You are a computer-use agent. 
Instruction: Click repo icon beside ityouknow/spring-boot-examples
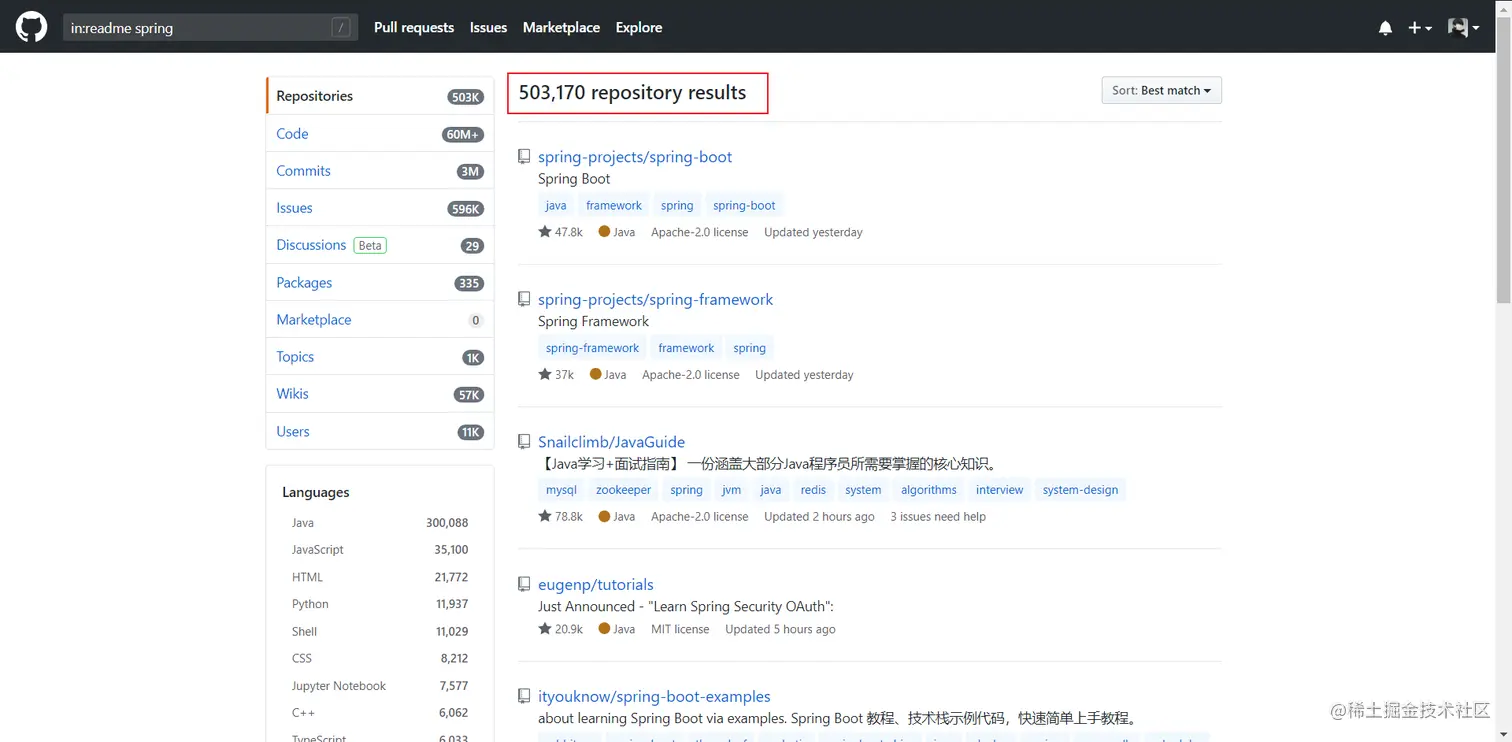point(524,696)
